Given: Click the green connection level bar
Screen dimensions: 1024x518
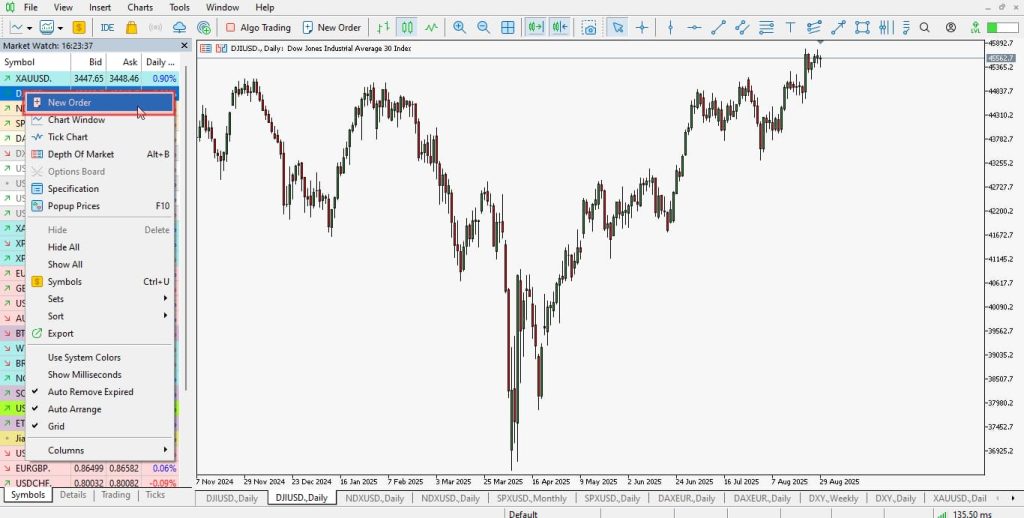Looking at the screenshot, I should tap(1002, 27).
